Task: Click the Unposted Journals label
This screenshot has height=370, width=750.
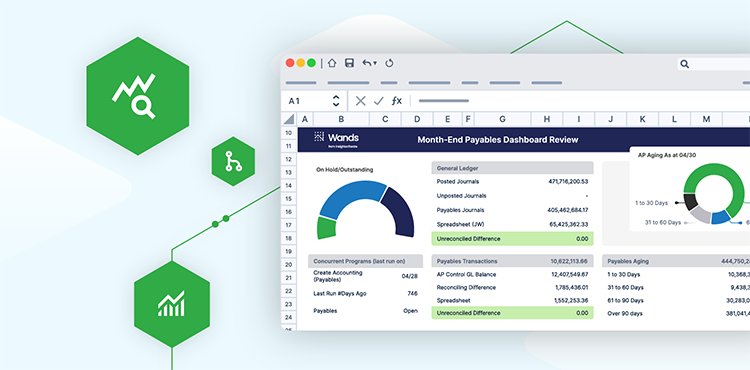Action: [x=462, y=196]
